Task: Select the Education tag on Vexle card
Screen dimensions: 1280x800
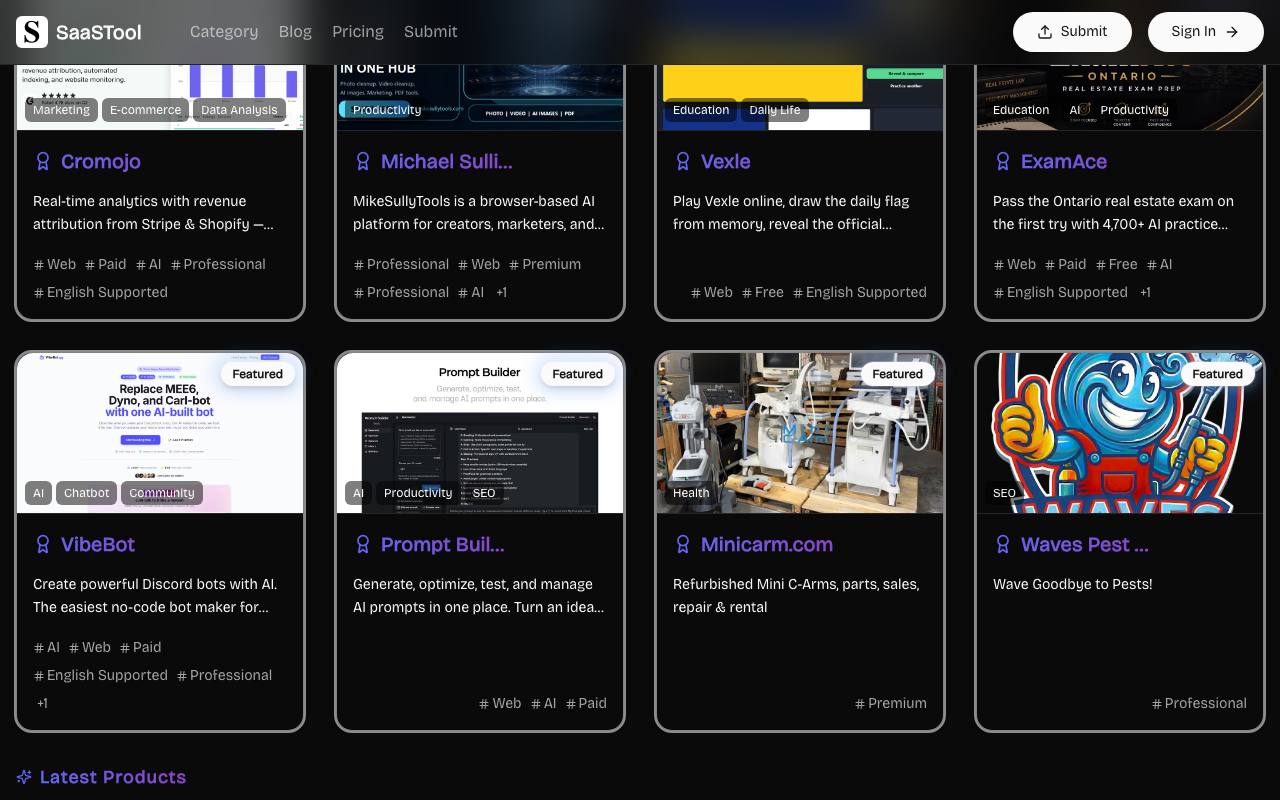Action: 701,110
